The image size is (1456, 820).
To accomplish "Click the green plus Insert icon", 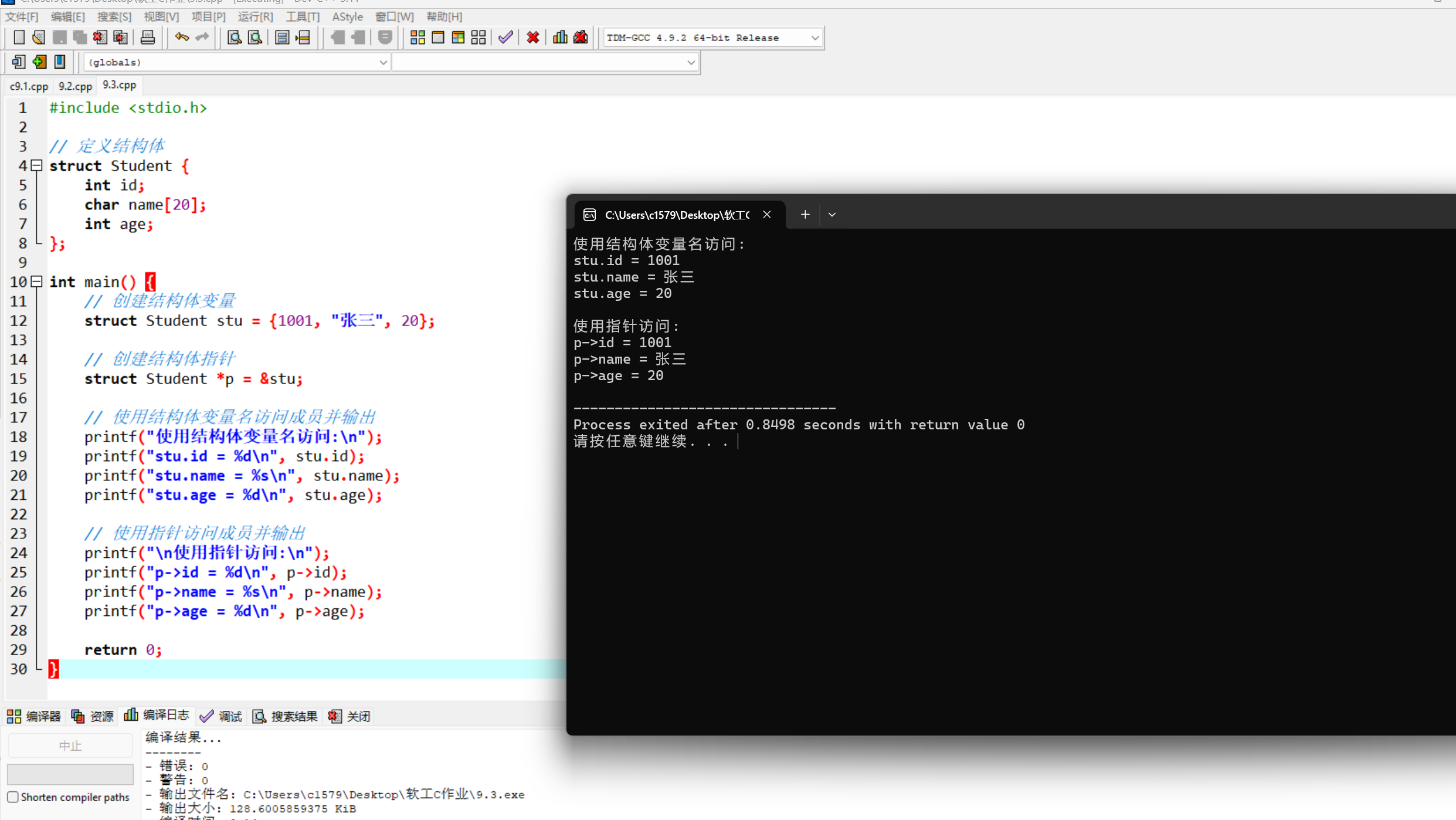I will point(39,62).
